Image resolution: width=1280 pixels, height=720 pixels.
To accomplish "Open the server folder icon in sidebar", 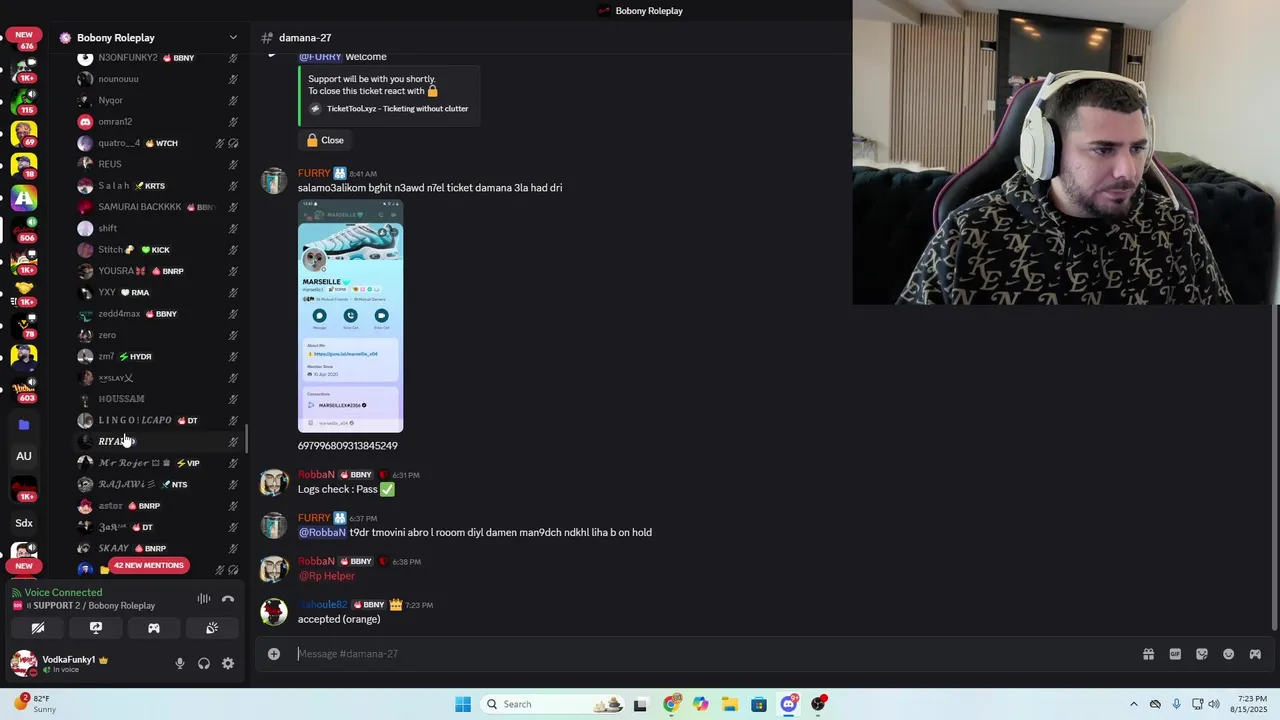I will 24,425.
